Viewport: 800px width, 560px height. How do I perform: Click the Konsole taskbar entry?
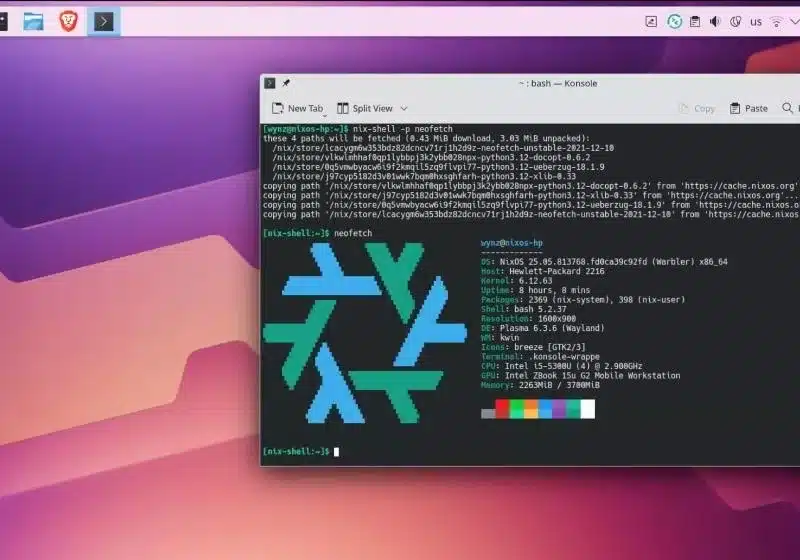104,21
